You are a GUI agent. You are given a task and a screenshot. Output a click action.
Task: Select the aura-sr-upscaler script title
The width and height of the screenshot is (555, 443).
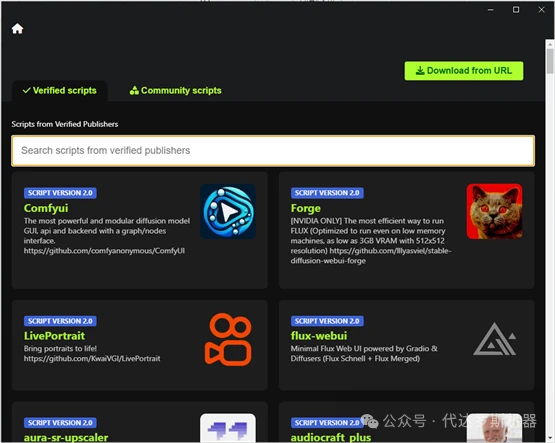point(66,437)
